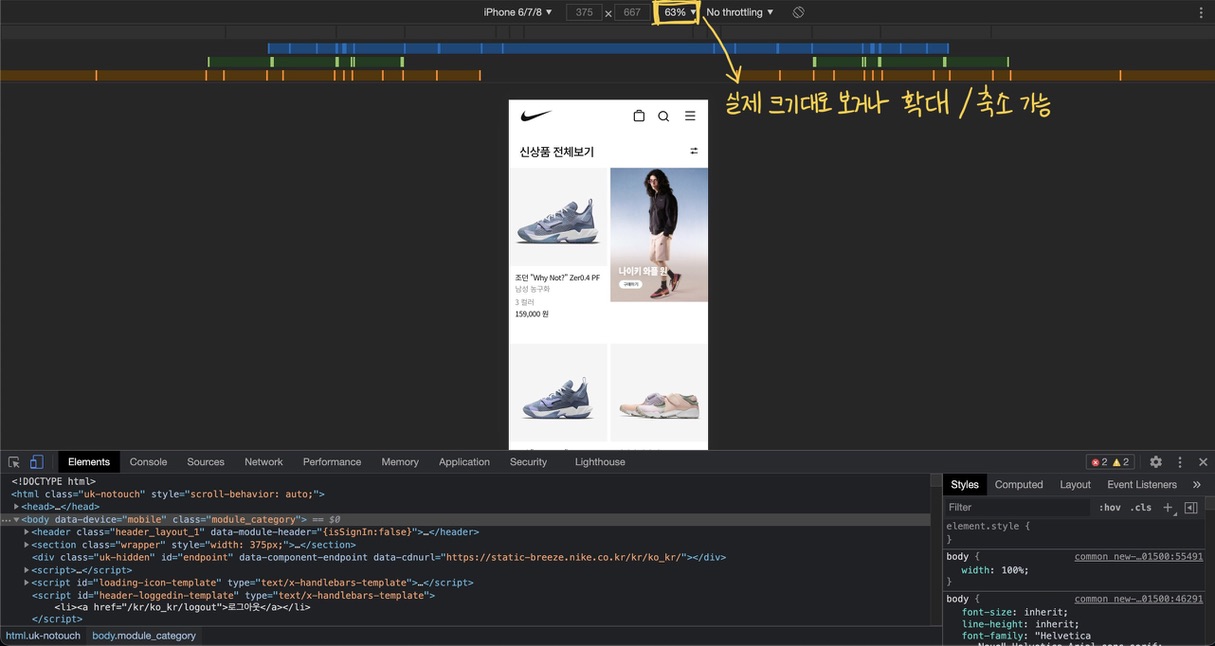Click the device width field showing 375
Image resolution: width=1215 pixels, height=646 pixels.
584,13
